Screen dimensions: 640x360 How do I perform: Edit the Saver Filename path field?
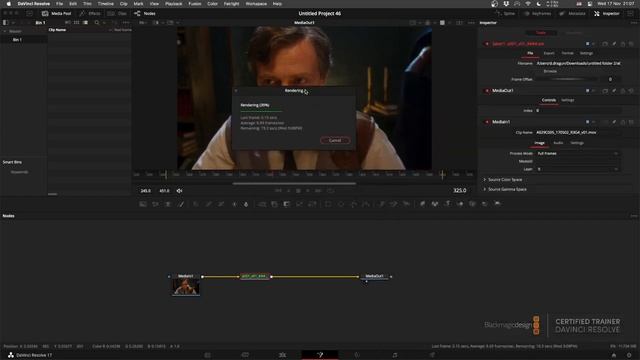578,63
